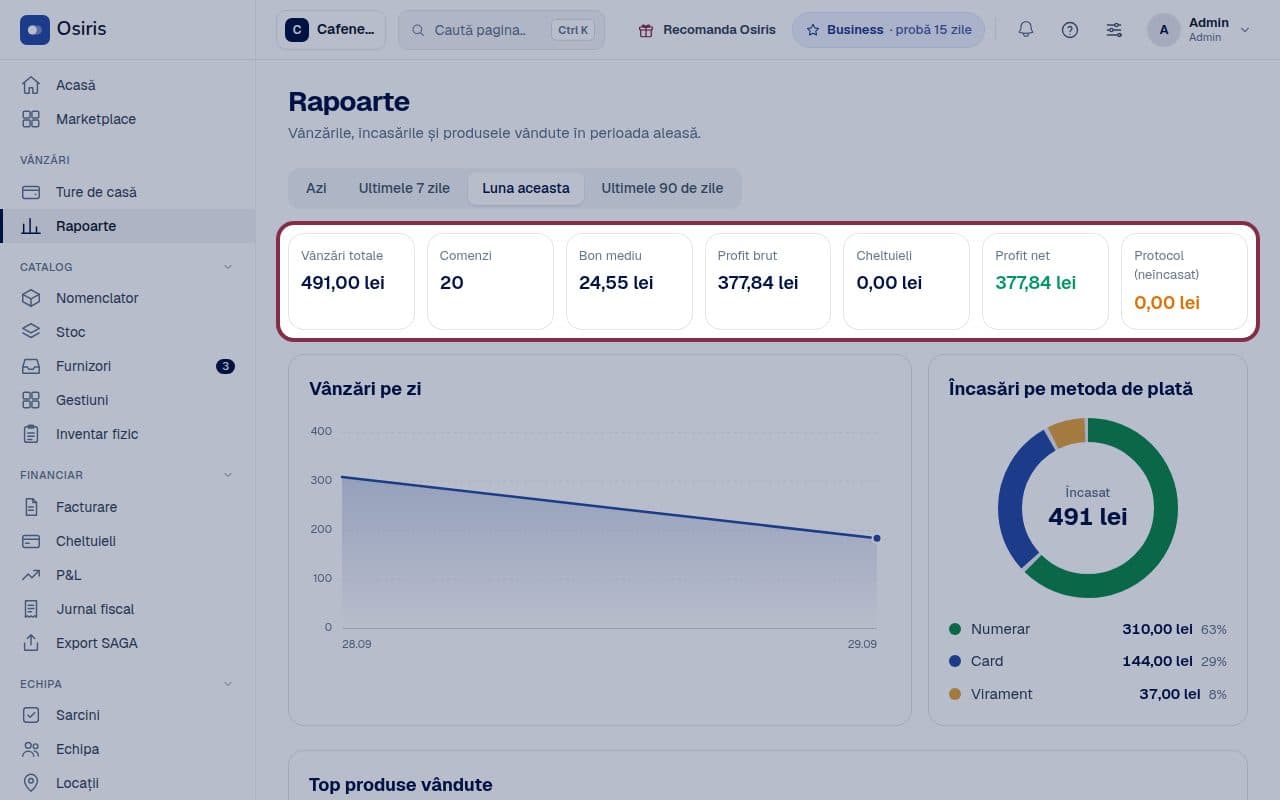Collapse the Financiar section chevron
This screenshot has height=800, width=1280.
(x=227, y=475)
